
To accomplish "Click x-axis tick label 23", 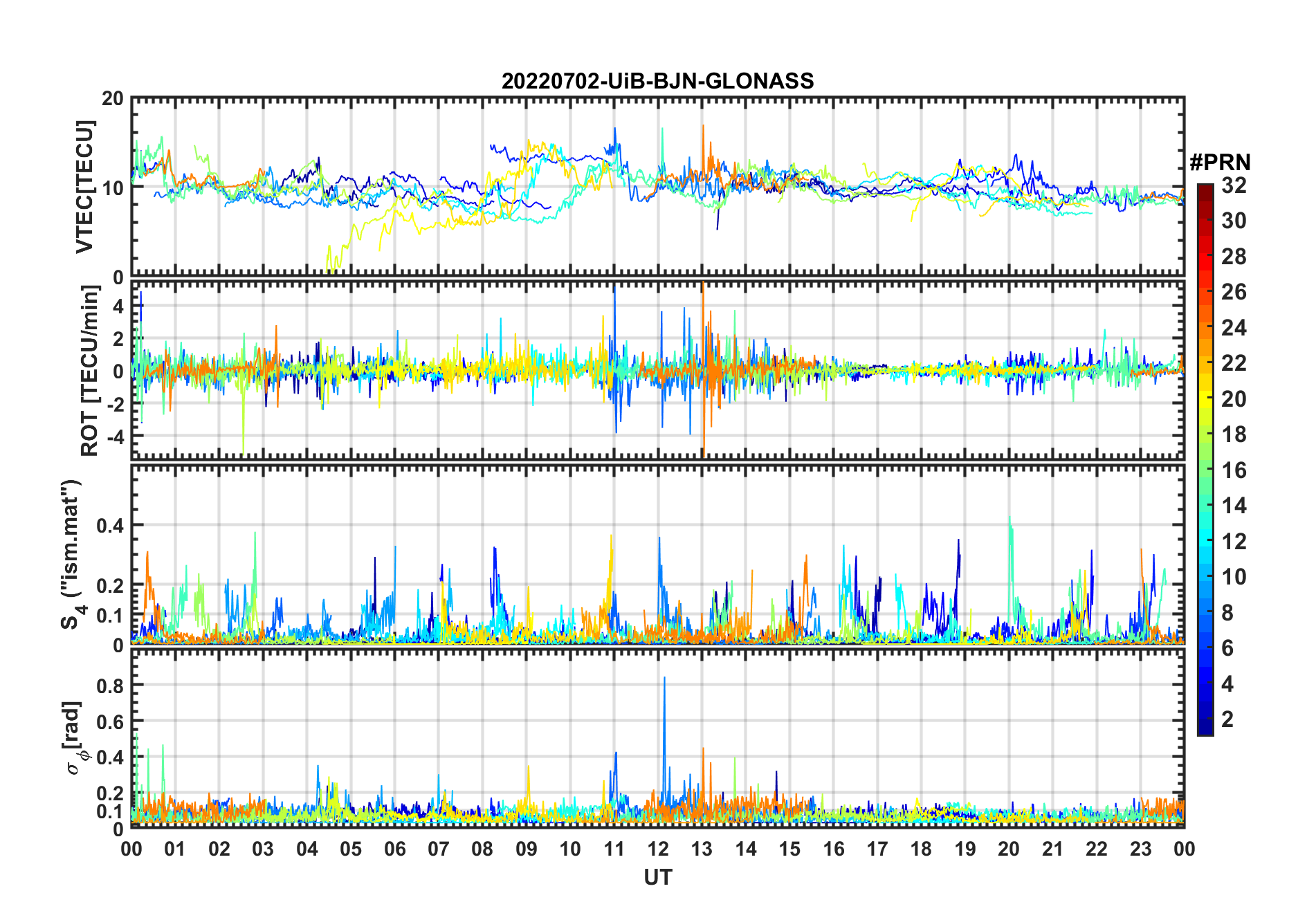I will point(1140,849).
